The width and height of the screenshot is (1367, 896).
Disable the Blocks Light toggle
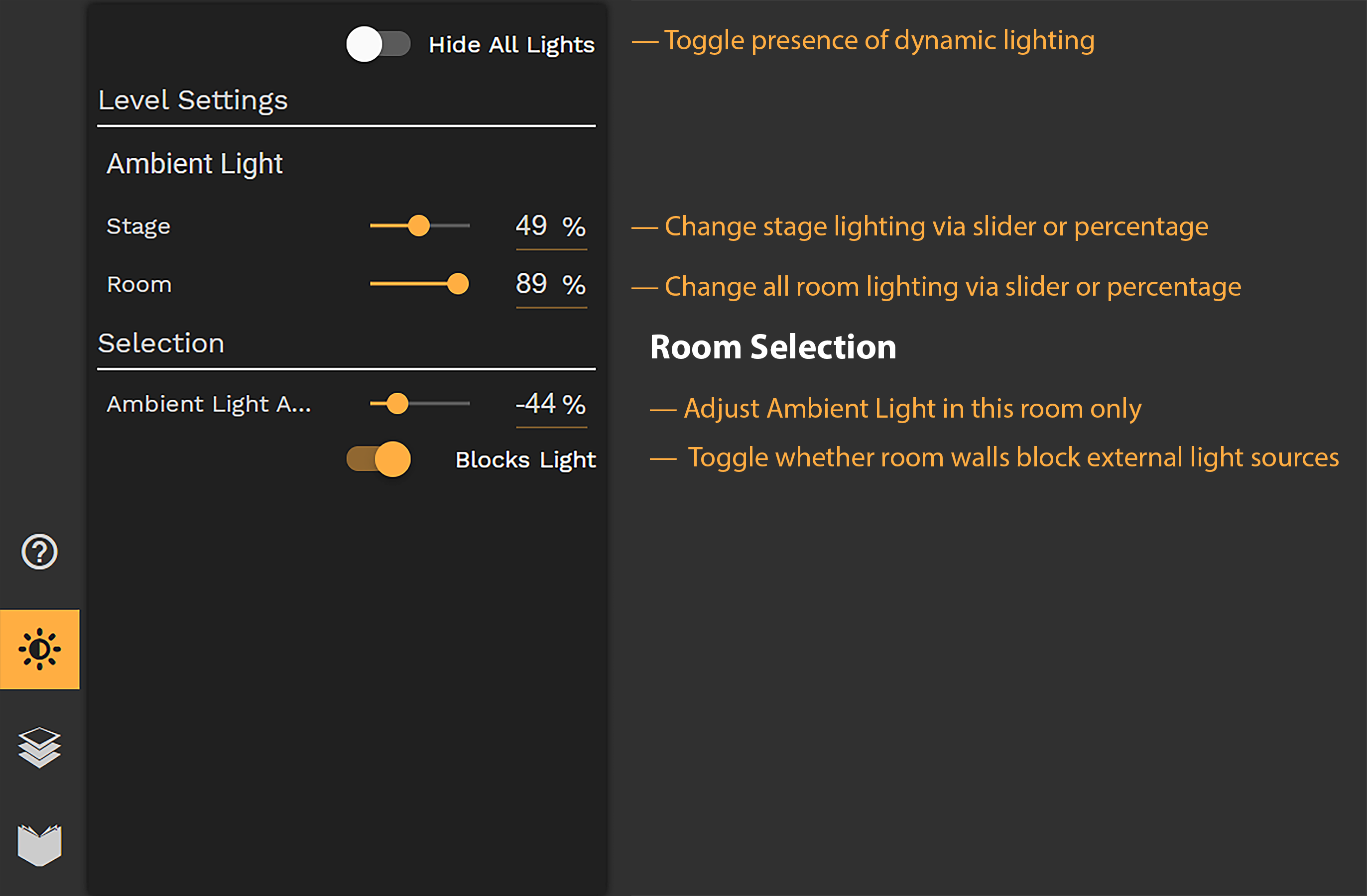point(378,458)
